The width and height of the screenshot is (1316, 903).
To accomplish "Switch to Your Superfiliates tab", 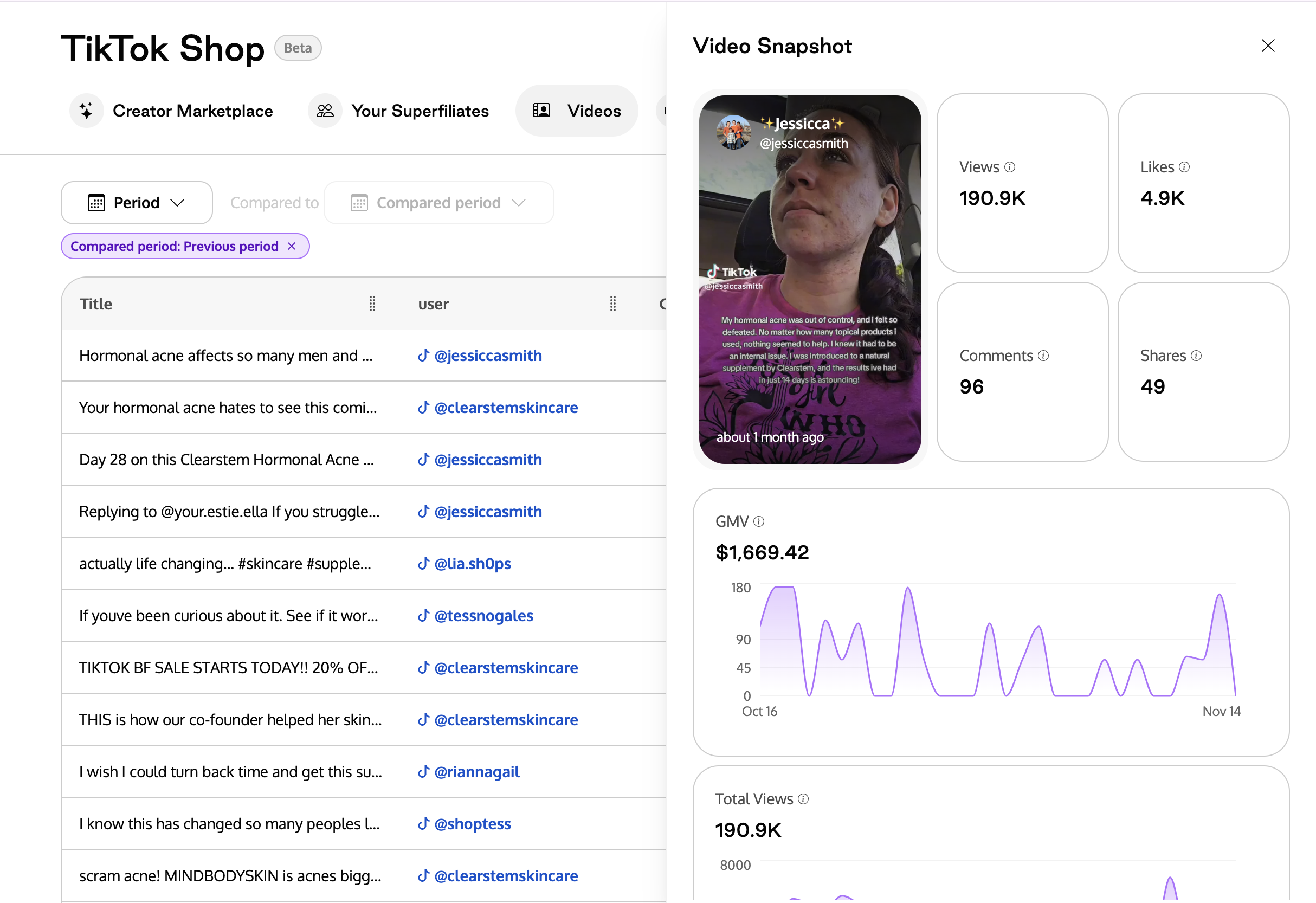I will coord(399,111).
